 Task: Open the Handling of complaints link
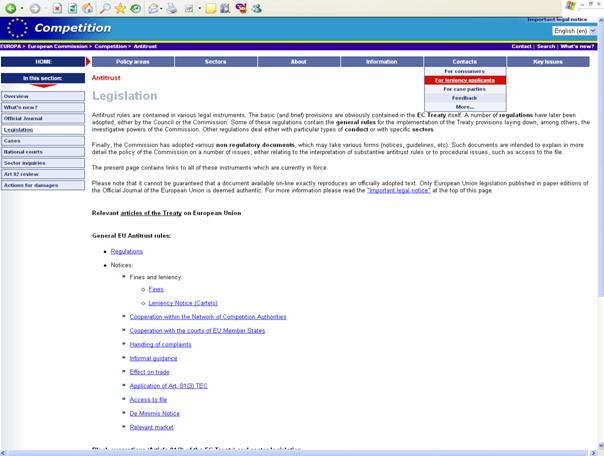[x=160, y=345]
